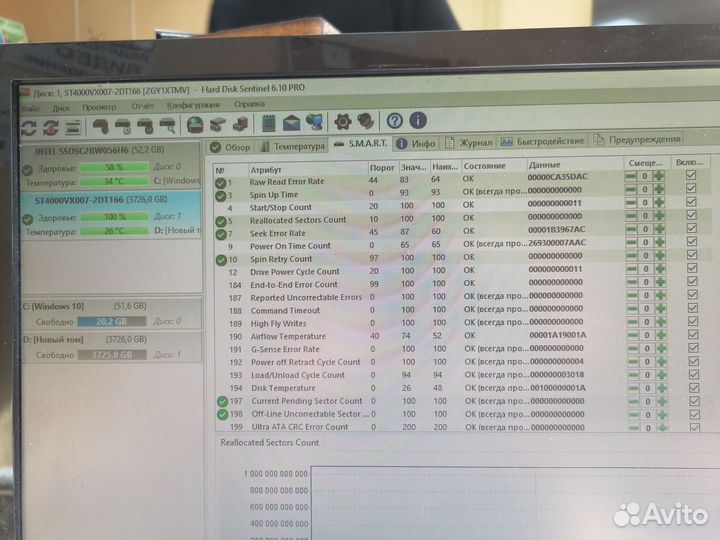Viewport: 720px width, 540px height.
Task: Click green plus in Spin Up Time row
Action: 659,189
